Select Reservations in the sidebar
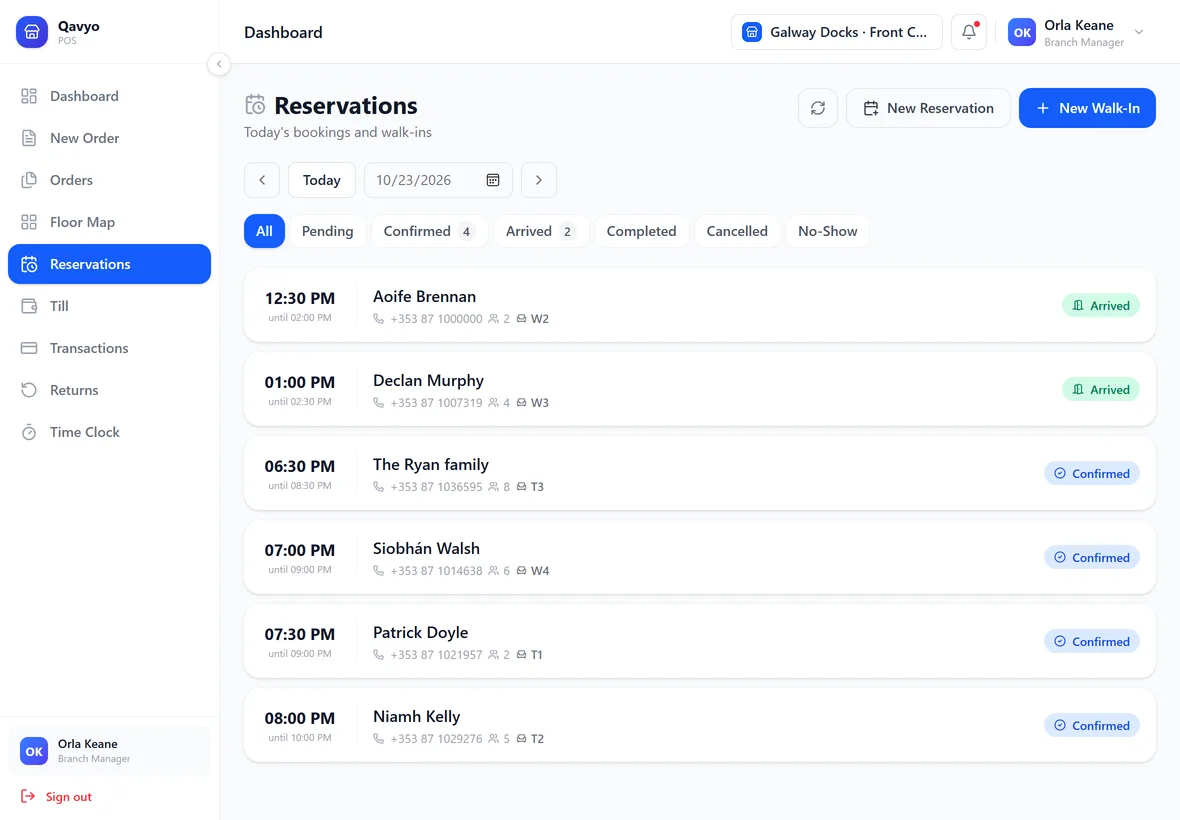The image size is (1180, 820). (109, 264)
